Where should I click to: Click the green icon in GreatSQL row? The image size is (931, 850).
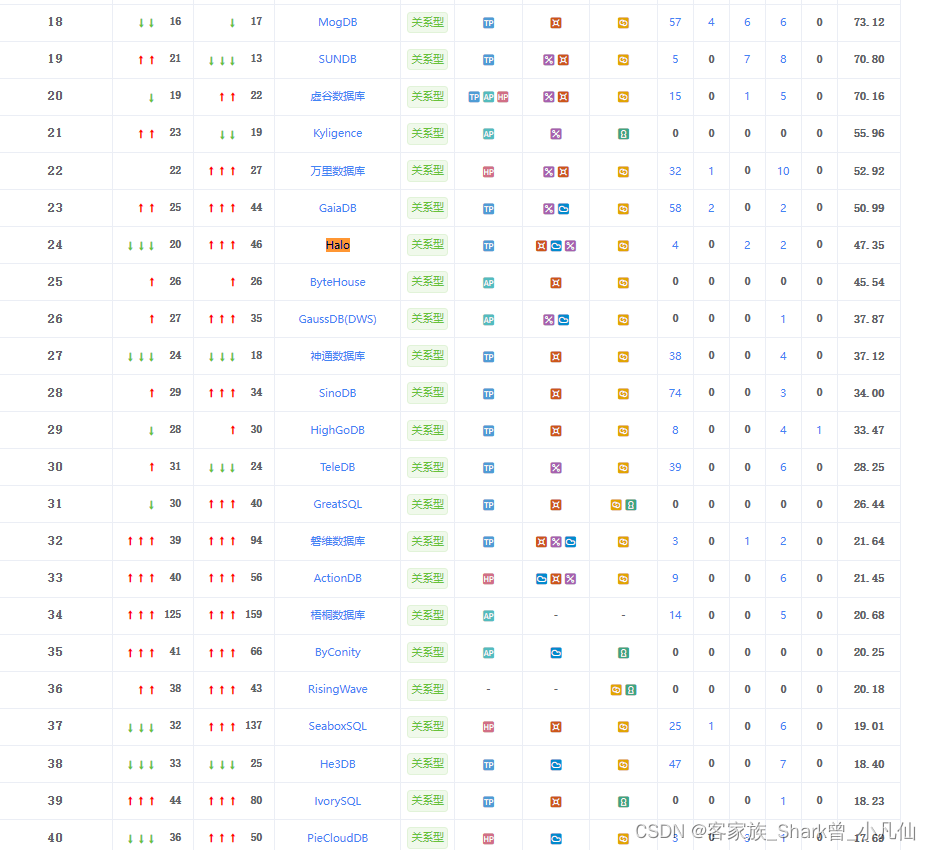631,505
